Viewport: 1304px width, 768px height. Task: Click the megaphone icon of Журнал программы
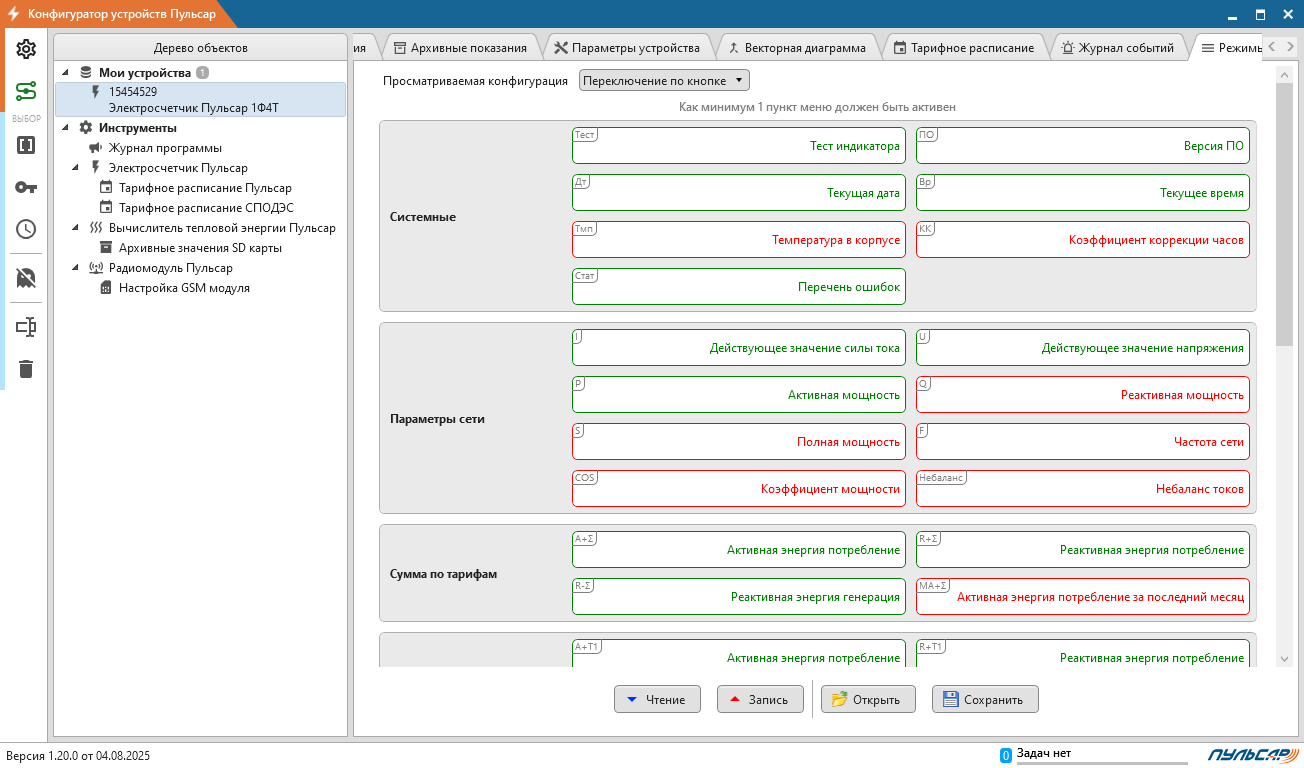(96, 148)
